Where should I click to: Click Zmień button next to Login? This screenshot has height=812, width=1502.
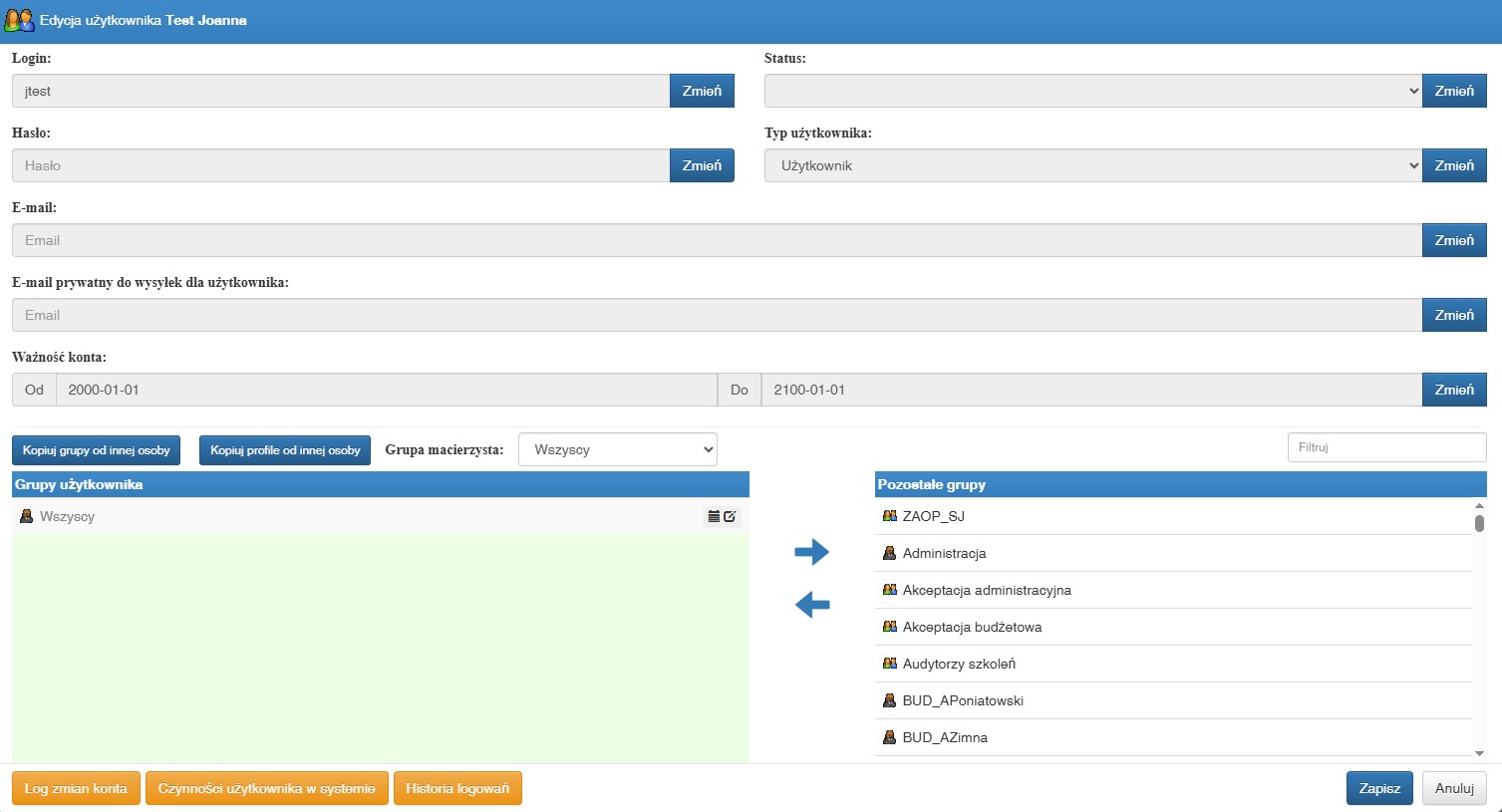(702, 91)
